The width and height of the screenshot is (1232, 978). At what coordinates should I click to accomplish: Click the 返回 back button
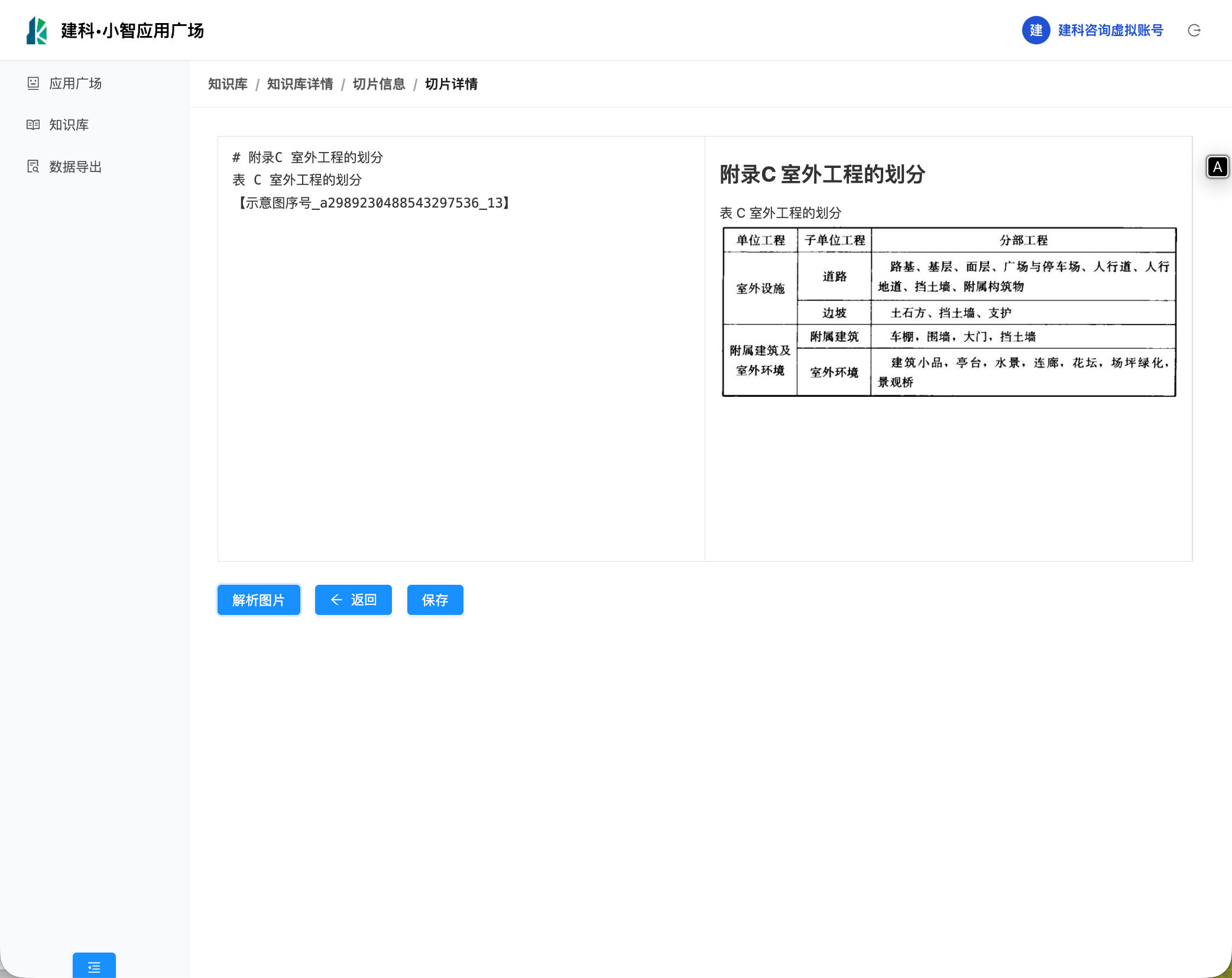pyautogui.click(x=353, y=600)
